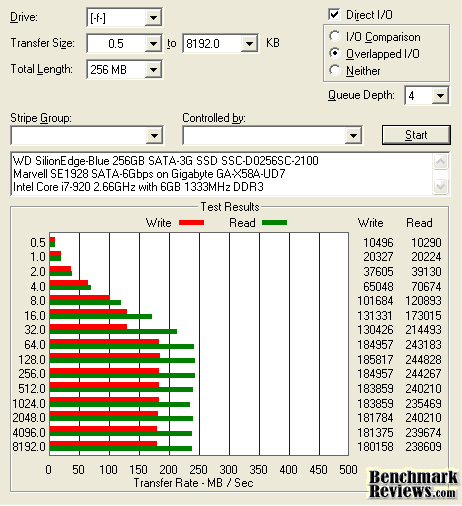This screenshot has height=506, width=462.
Task: Click read value 10290 for 0.5 KB
Action: coord(426,243)
